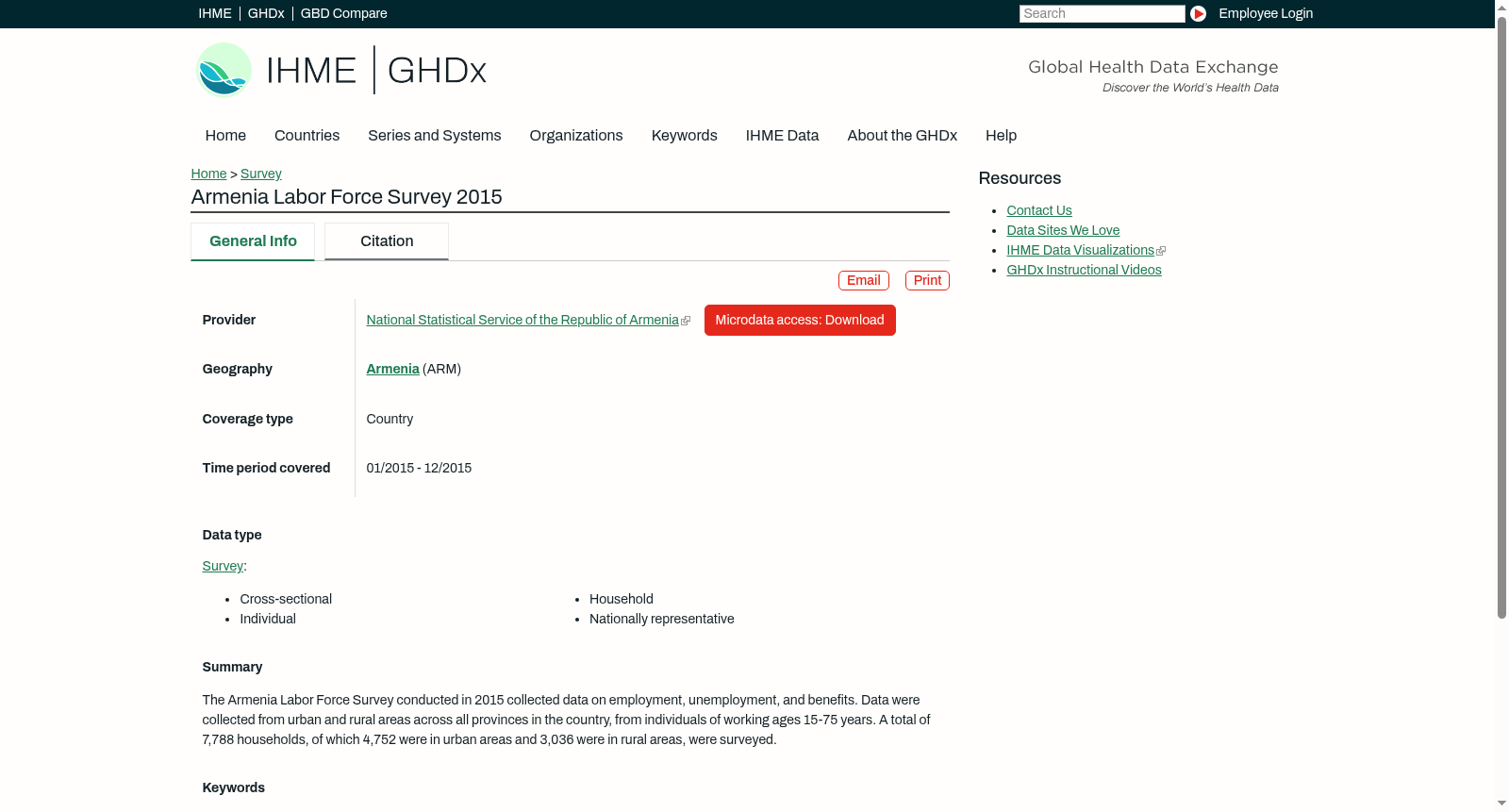Open the Armenia geography link

pos(392,369)
